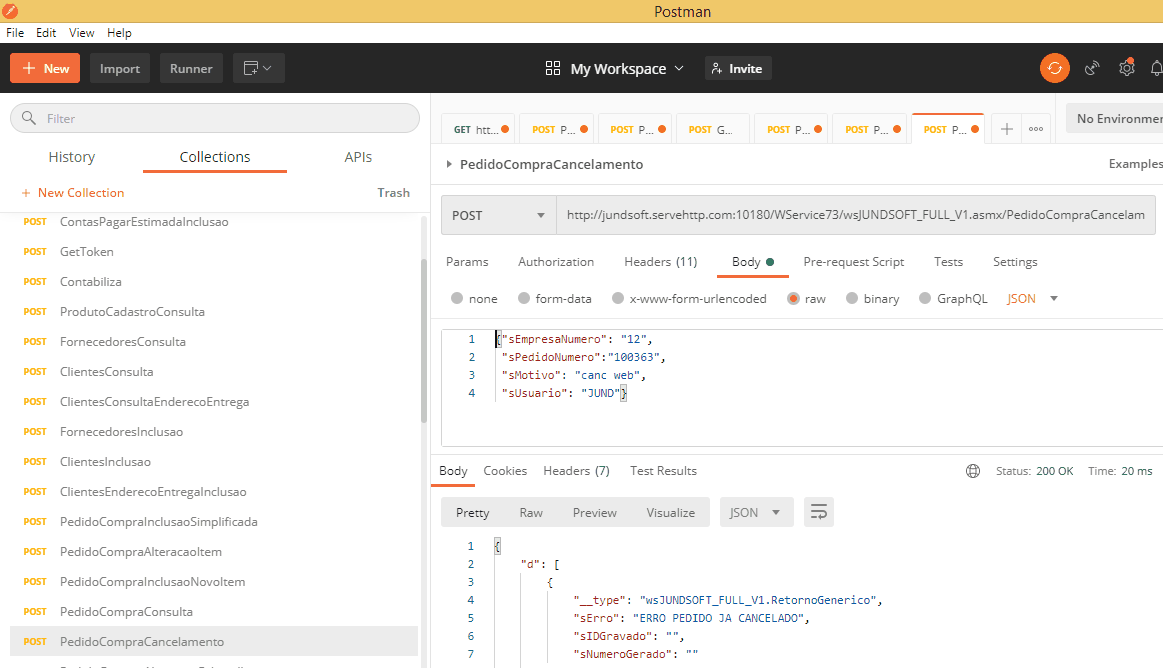This screenshot has width=1163, height=668.
Task: Click the Import button
Action: point(120,68)
